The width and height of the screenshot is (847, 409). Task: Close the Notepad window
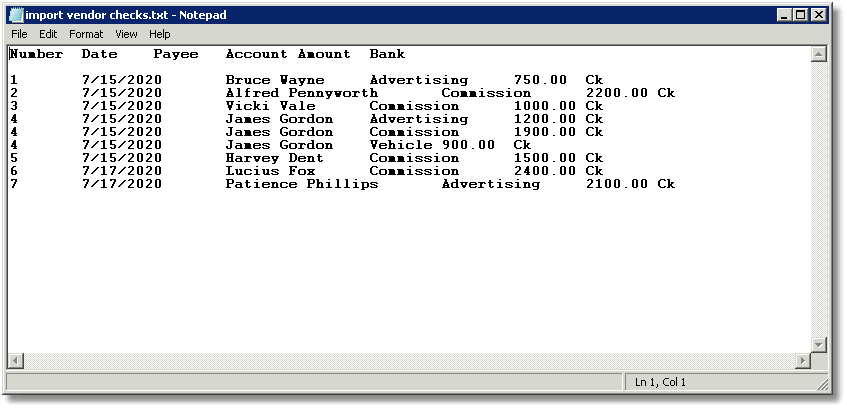pyautogui.click(x=819, y=15)
